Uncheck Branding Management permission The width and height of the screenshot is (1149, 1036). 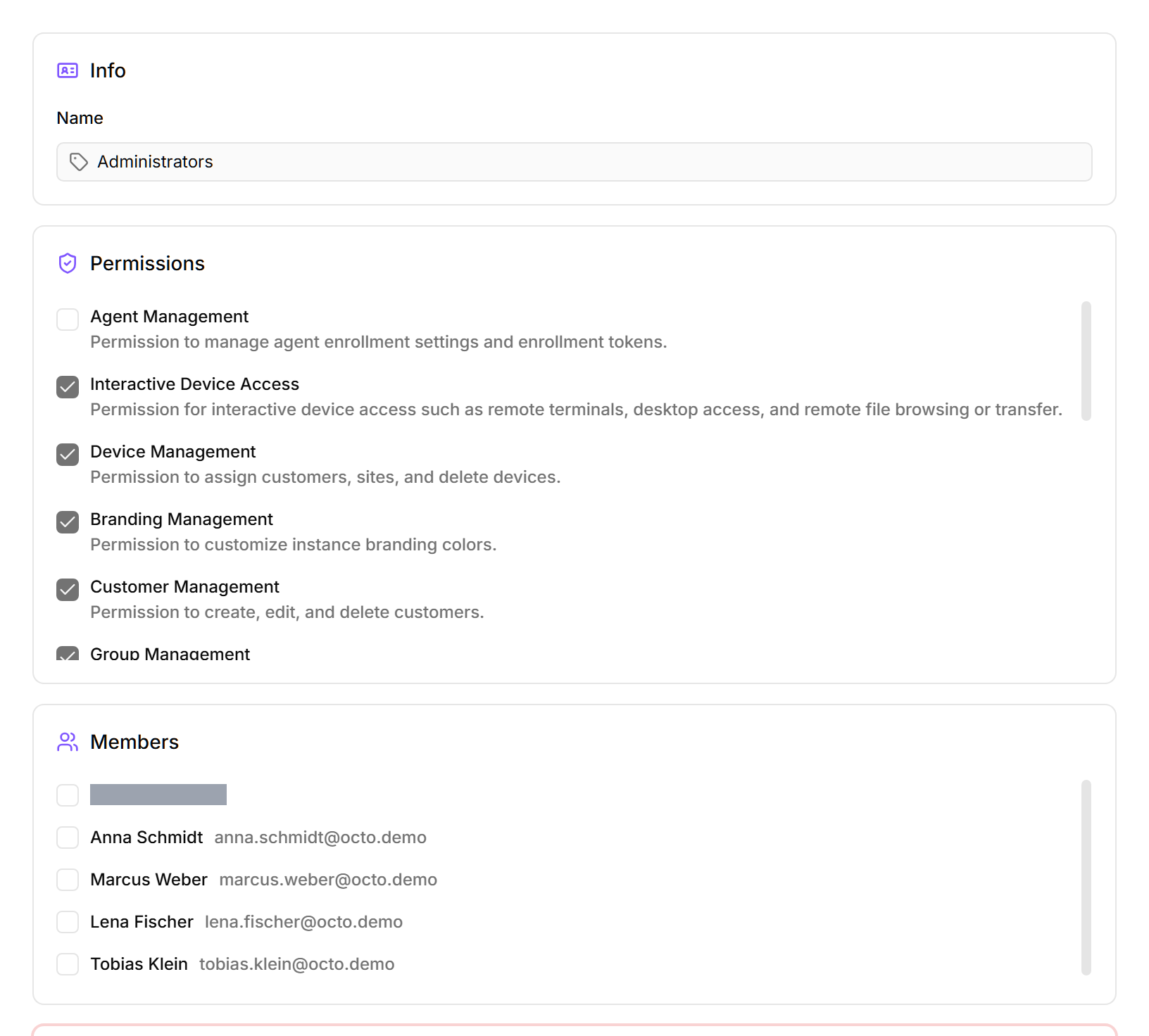pyautogui.click(x=68, y=522)
